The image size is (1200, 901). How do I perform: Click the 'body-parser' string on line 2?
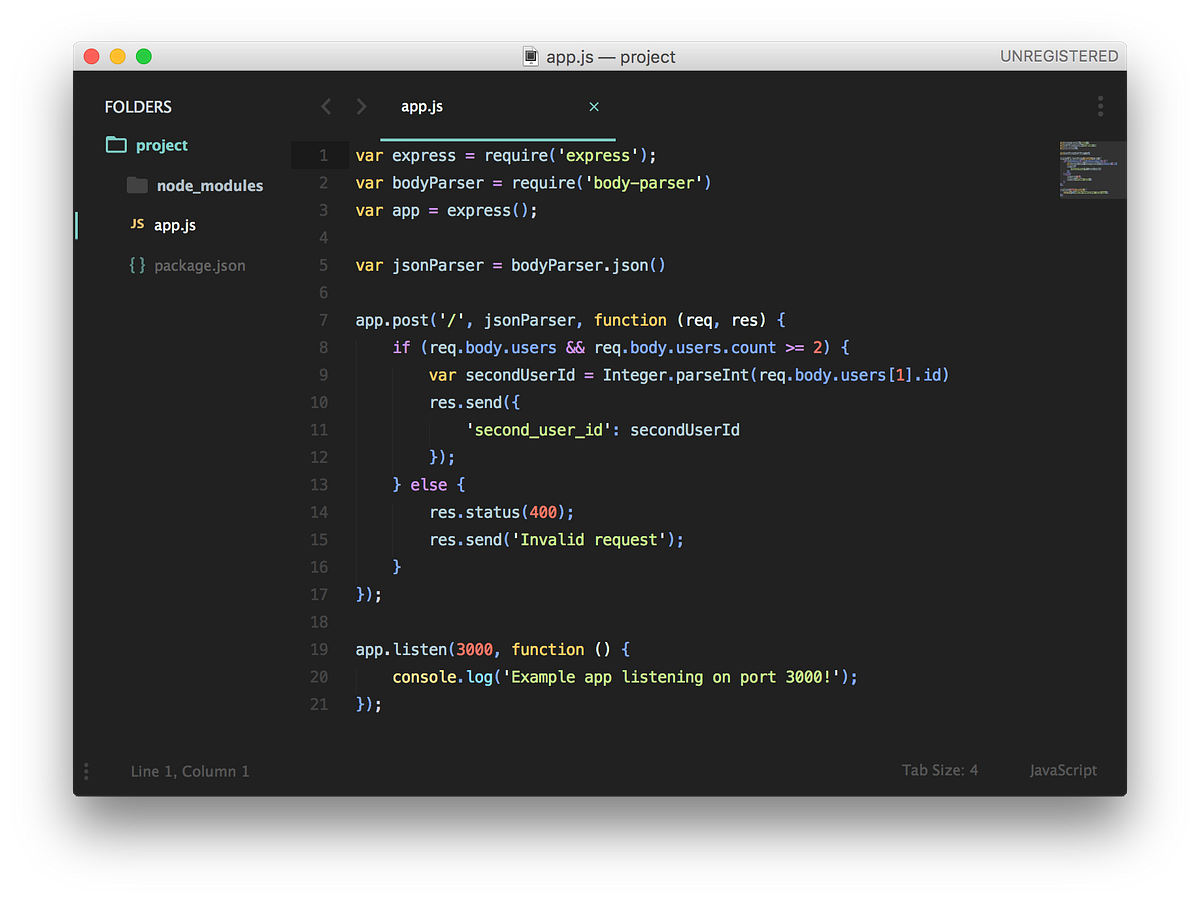click(643, 183)
